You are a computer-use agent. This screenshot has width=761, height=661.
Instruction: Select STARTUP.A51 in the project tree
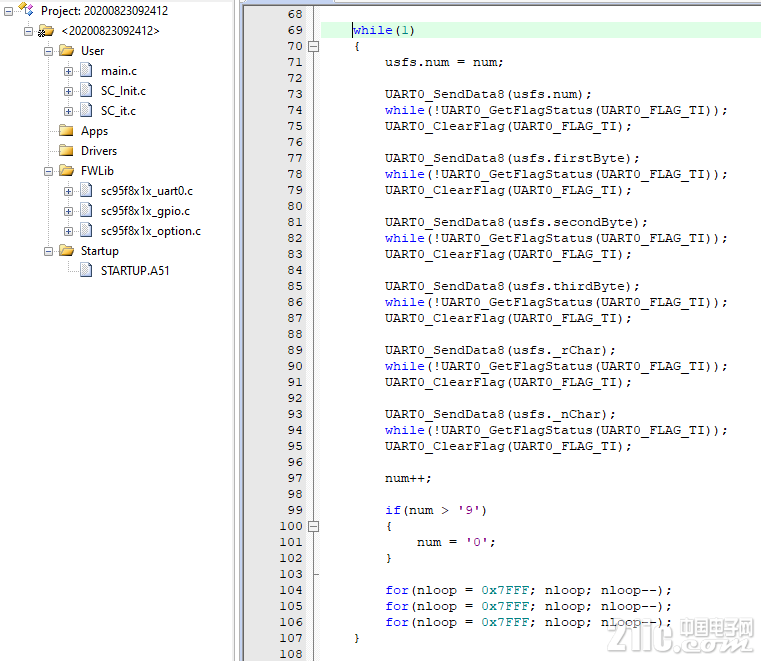click(135, 271)
